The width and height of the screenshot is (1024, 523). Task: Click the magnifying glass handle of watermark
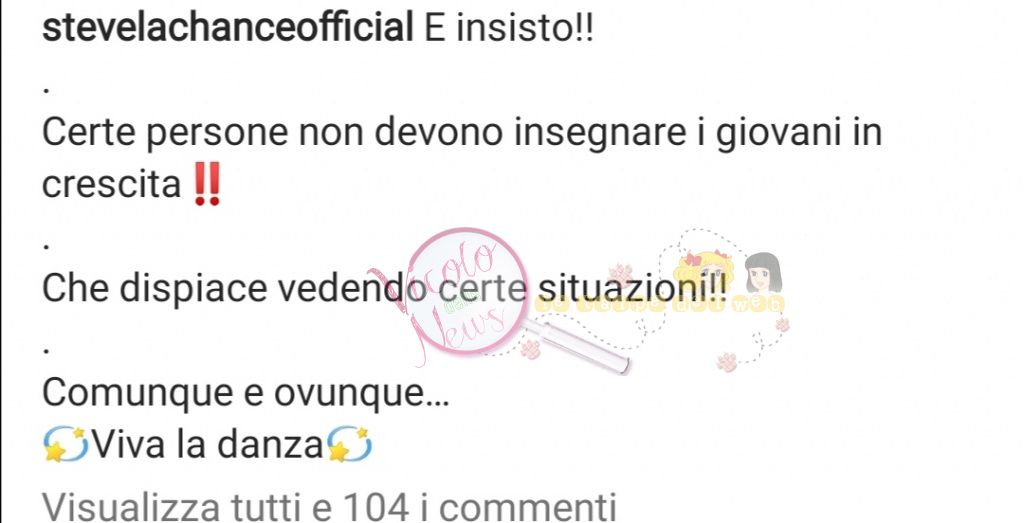[x=576, y=347]
